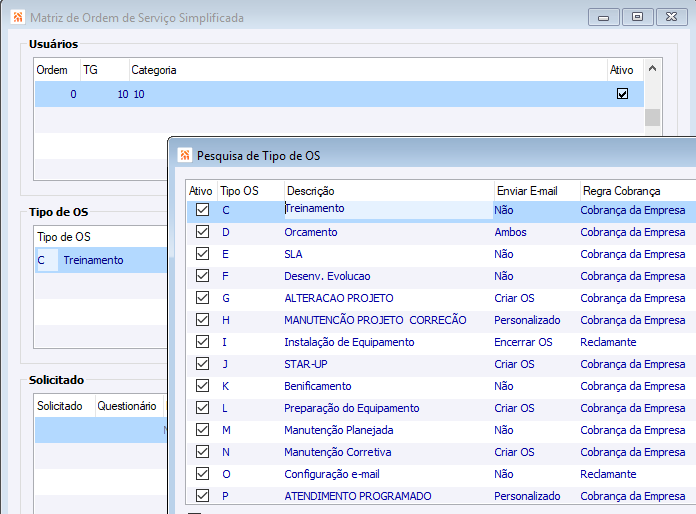Select Instalação de Equipamento entry
Image resolution: width=696 pixels, height=514 pixels.
pos(349,342)
